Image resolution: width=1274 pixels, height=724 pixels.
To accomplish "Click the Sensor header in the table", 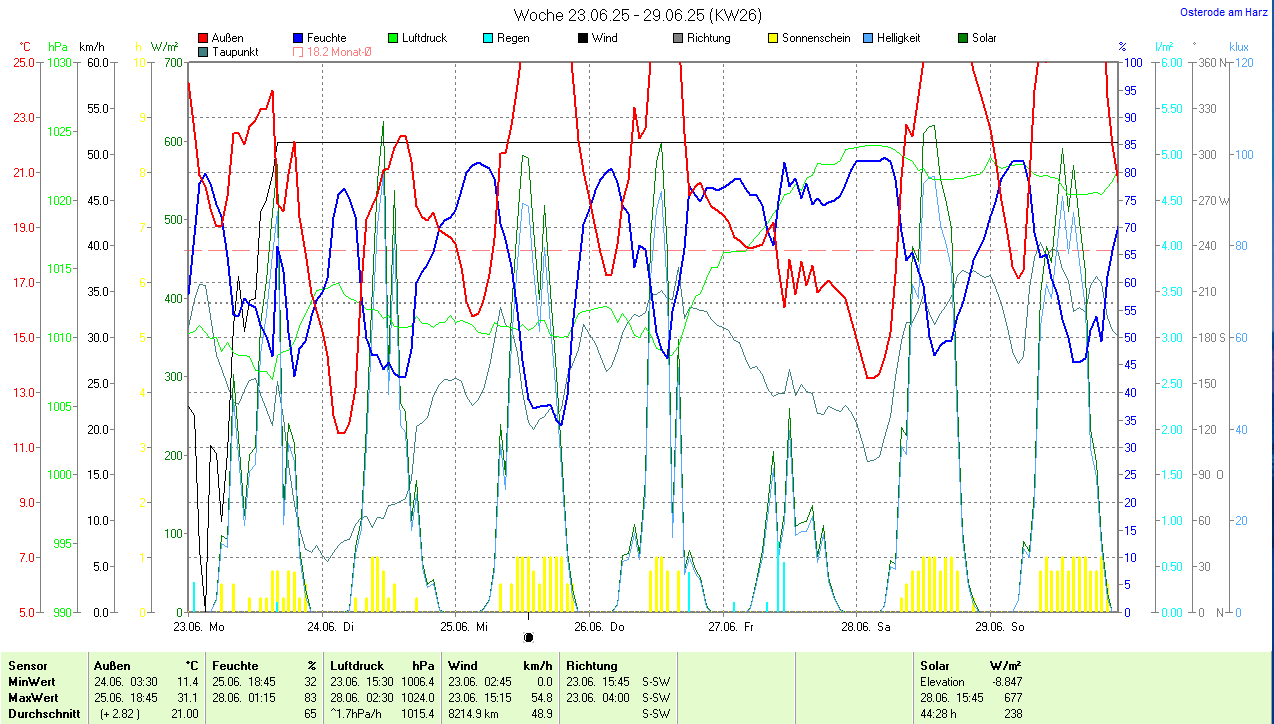I will pyautogui.click(x=28, y=665).
